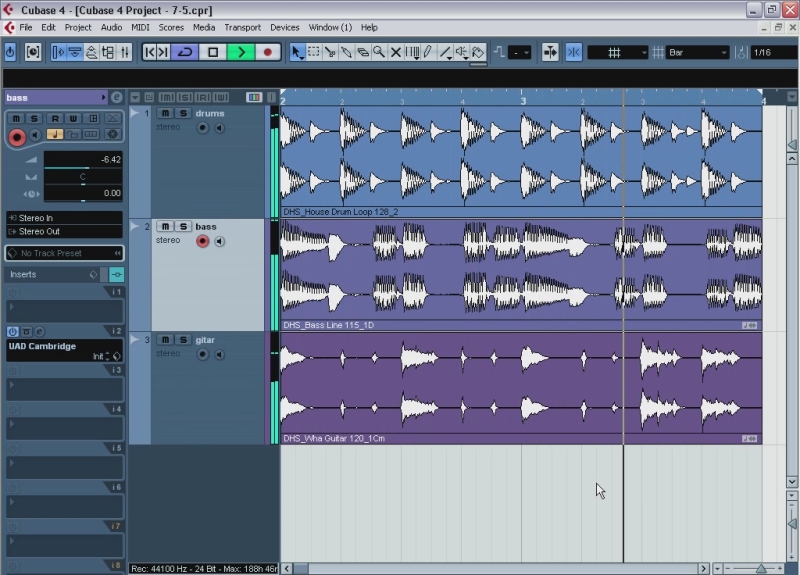
Task: Open the File menu
Action: [x=26, y=28]
